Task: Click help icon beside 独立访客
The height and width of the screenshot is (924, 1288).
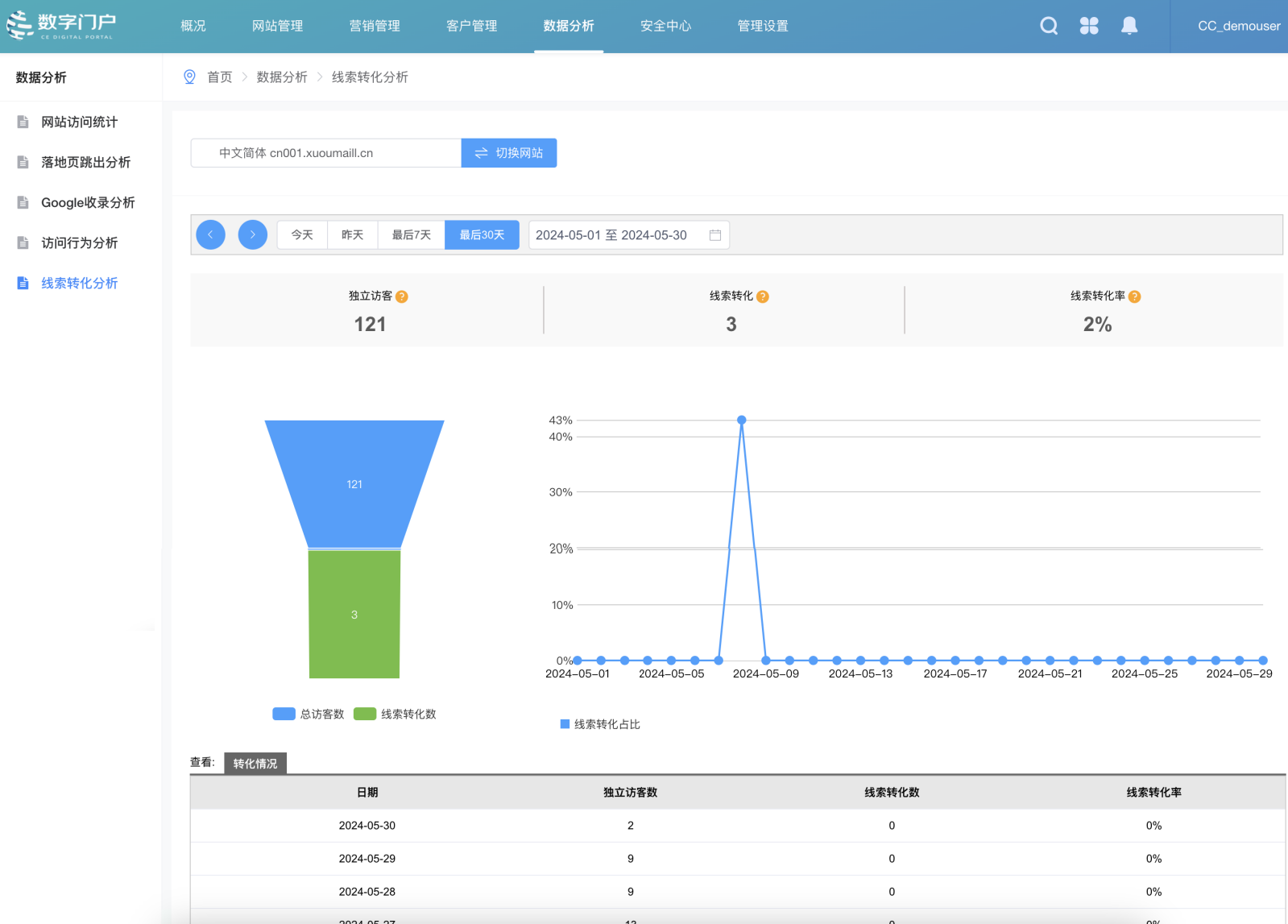Action: pos(402,296)
